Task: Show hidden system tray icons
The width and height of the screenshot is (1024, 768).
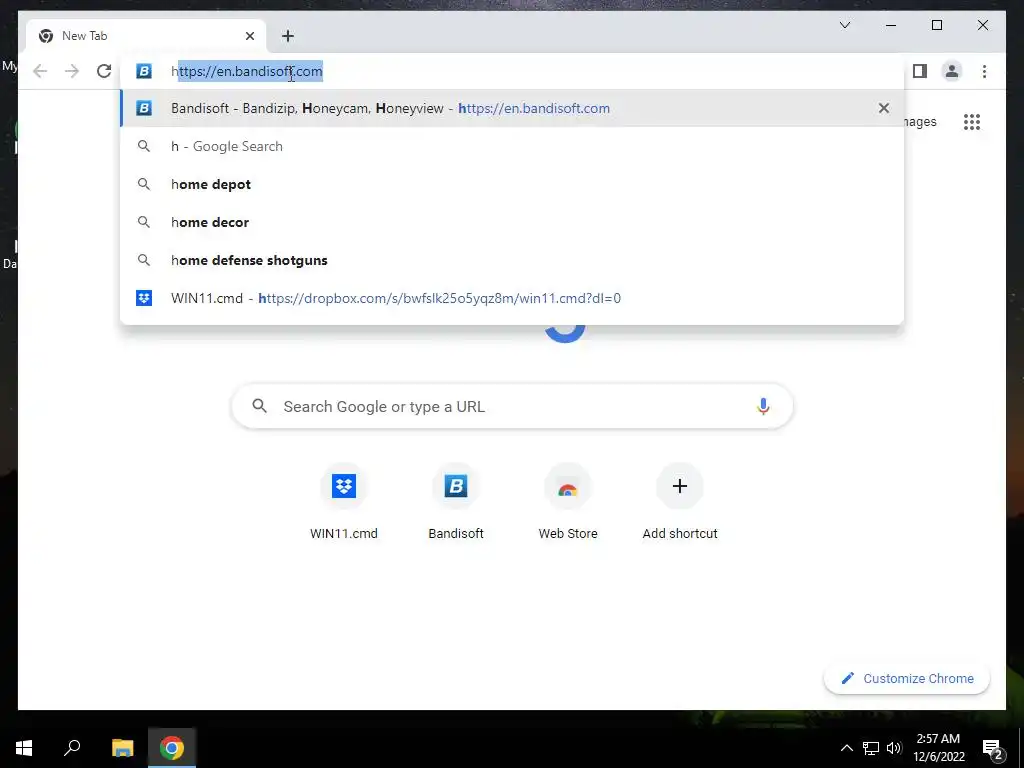Action: coord(846,748)
